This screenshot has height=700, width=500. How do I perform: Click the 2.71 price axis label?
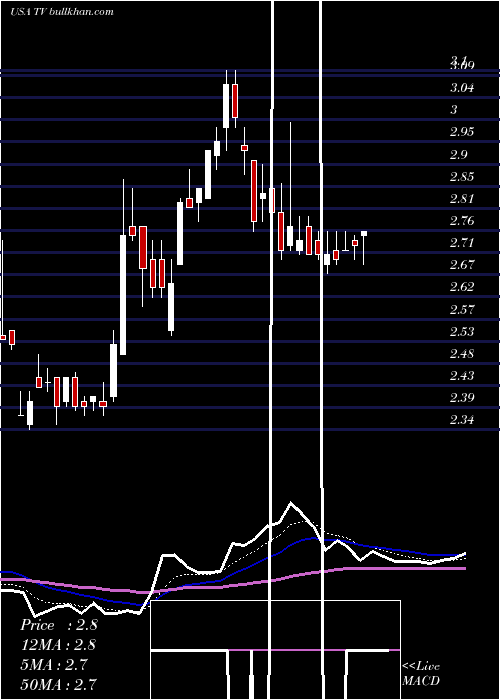462,243
